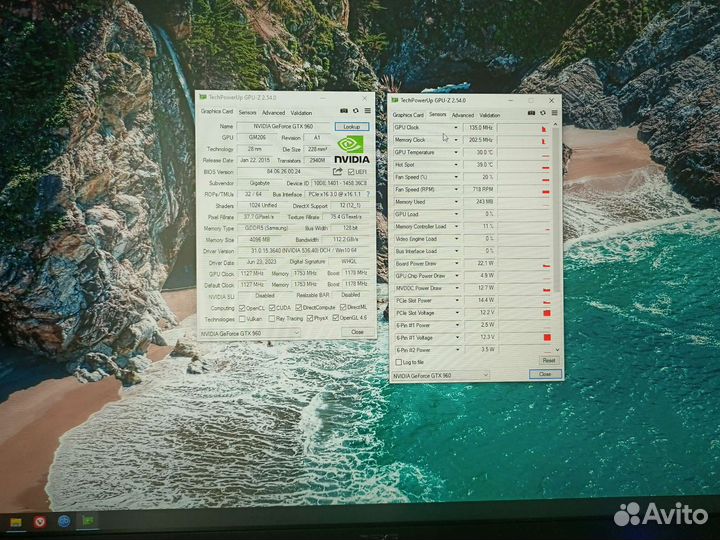Click the sensors list scroll up arrow
Image resolution: width=720 pixels, height=540 pixels.
pyautogui.click(x=556, y=124)
